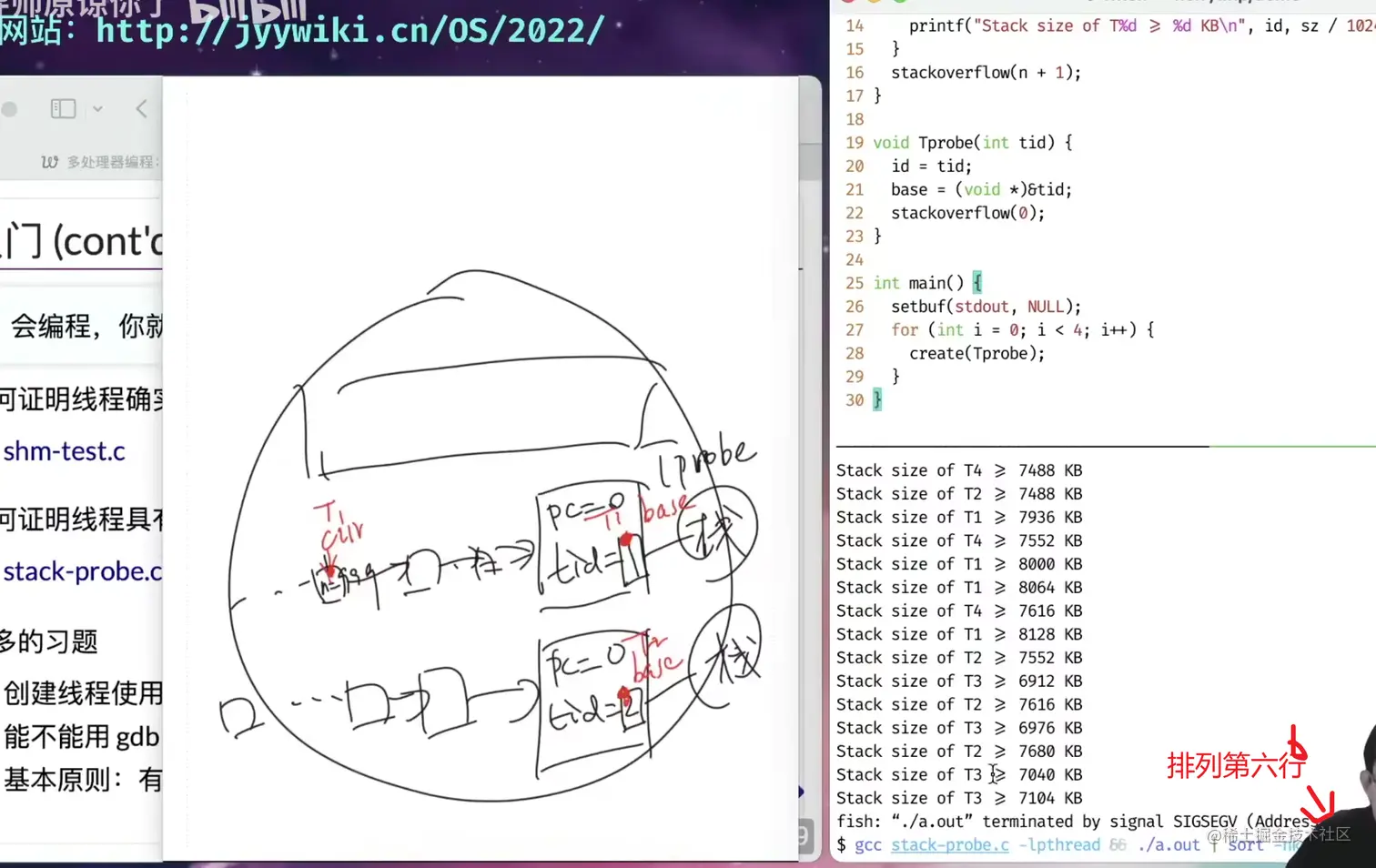Click the grey window control dot in Safari
The image size is (1376, 868).
[9, 109]
